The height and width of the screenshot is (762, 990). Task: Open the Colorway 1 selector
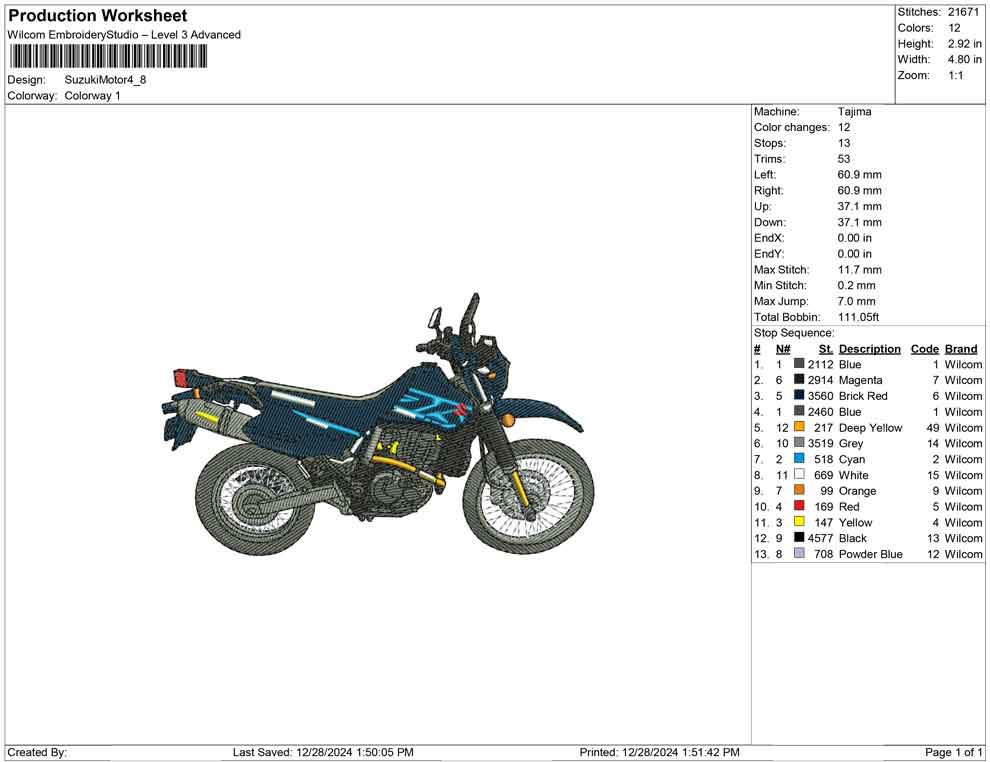tap(95, 96)
